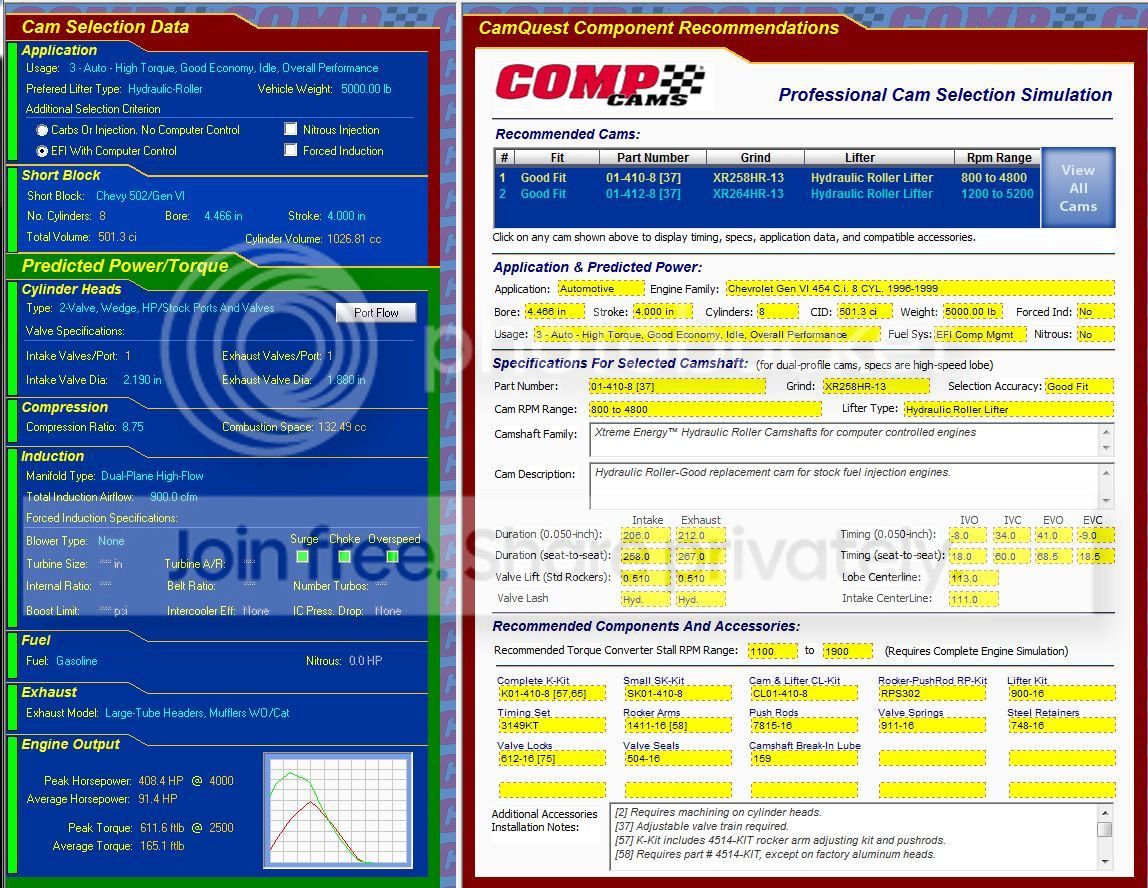Click the Camshaft Break-In Lube field 159
The height and width of the screenshot is (888, 1148).
(x=804, y=758)
